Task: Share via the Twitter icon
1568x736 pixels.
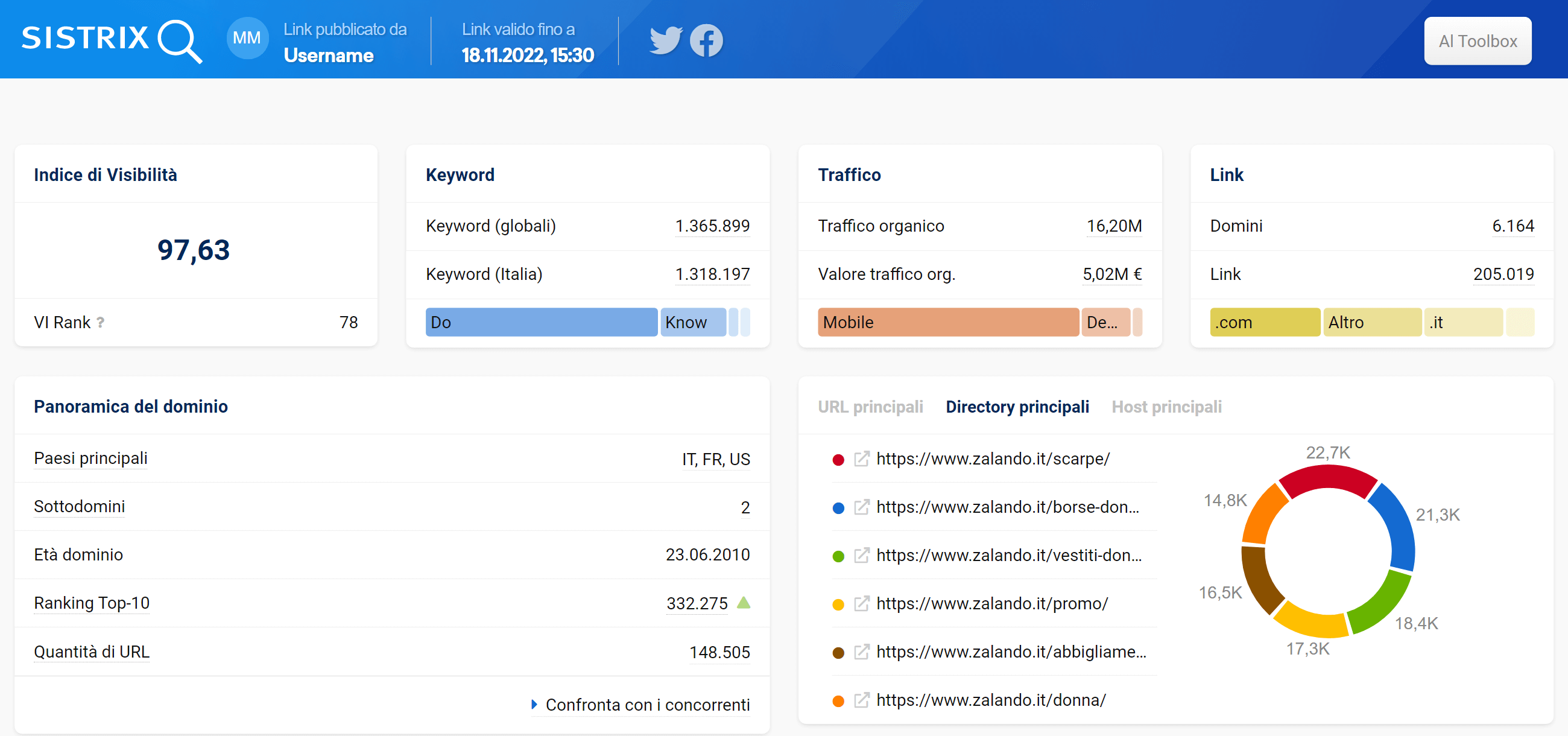Action: tap(666, 40)
